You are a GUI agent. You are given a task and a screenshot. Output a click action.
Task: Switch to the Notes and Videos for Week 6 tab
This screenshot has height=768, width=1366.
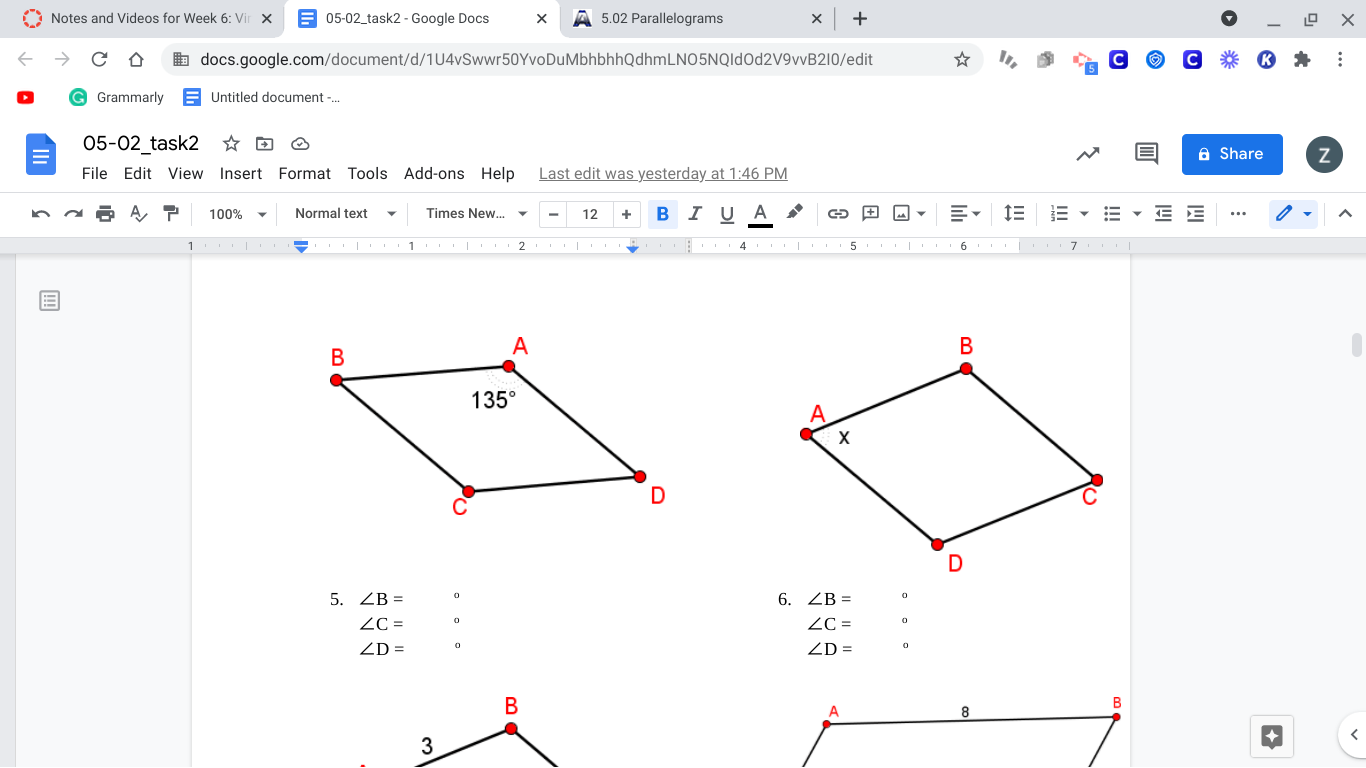pos(148,18)
